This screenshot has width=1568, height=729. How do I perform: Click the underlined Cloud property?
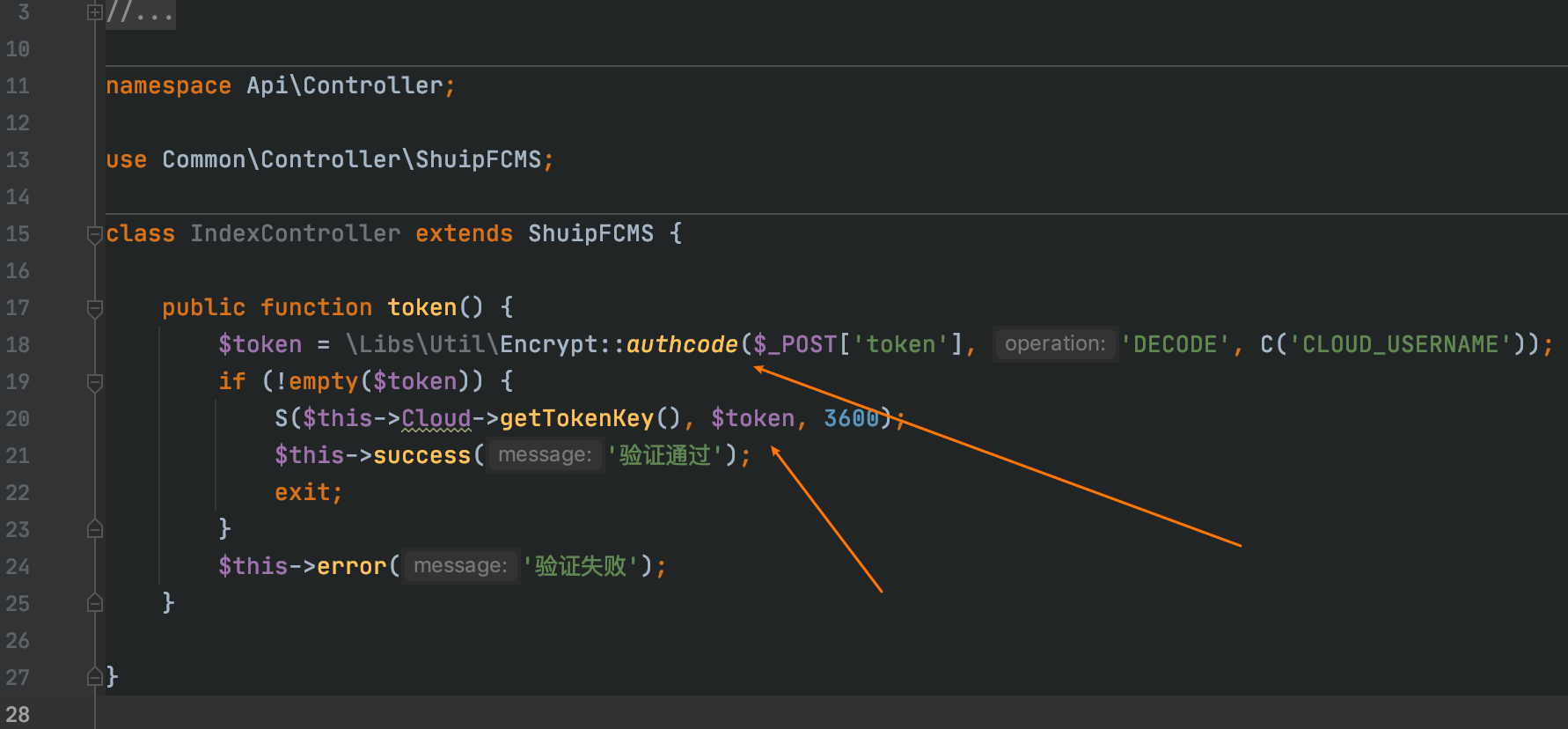pyautogui.click(x=436, y=418)
